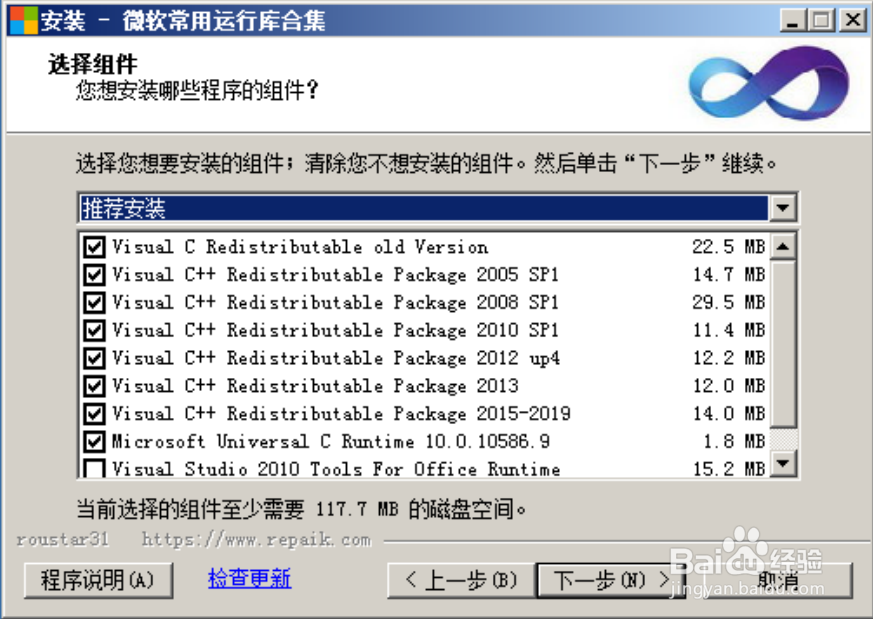The width and height of the screenshot is (873, 619).
Task: Click the component list scroll up arrow
Action: point(783,247)
